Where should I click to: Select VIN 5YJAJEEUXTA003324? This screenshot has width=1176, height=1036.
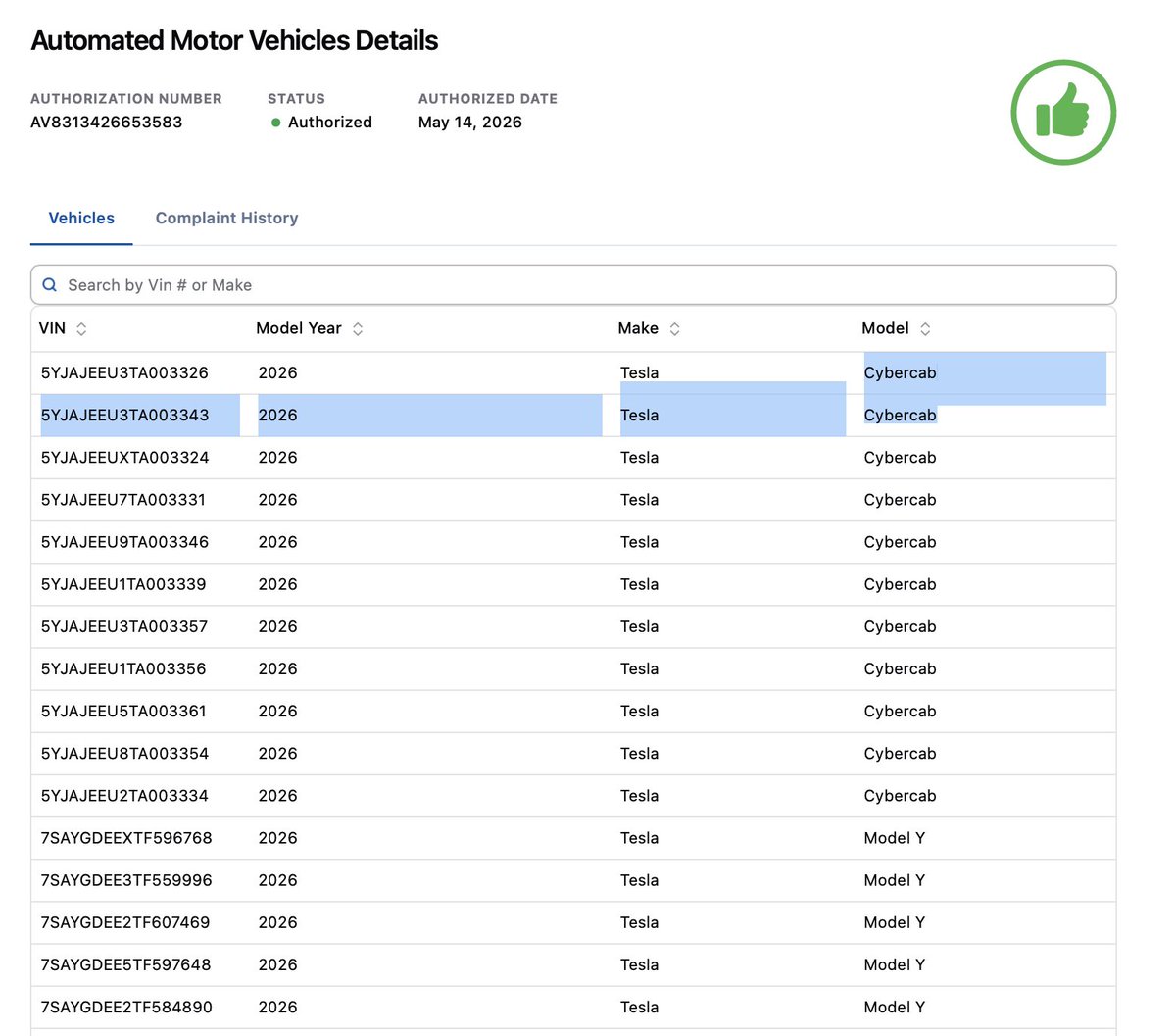[124, 458]
